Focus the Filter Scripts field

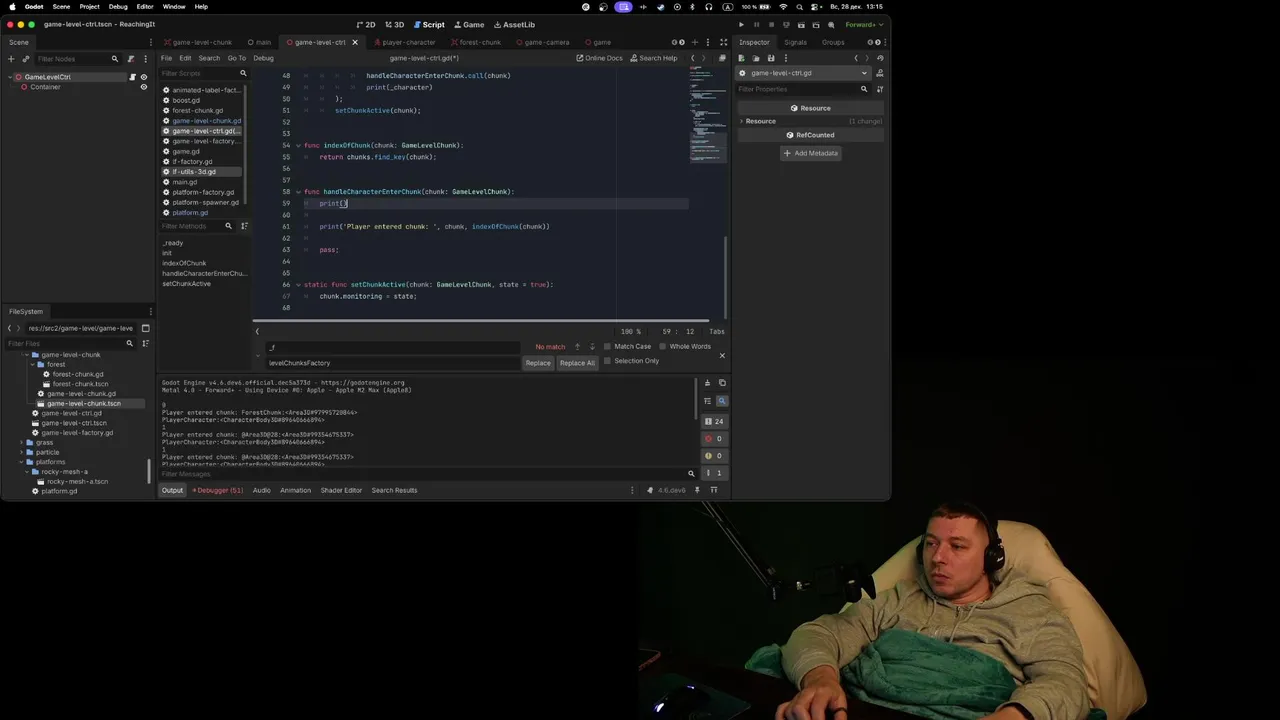pyautogui.click(x=204, y=73)
